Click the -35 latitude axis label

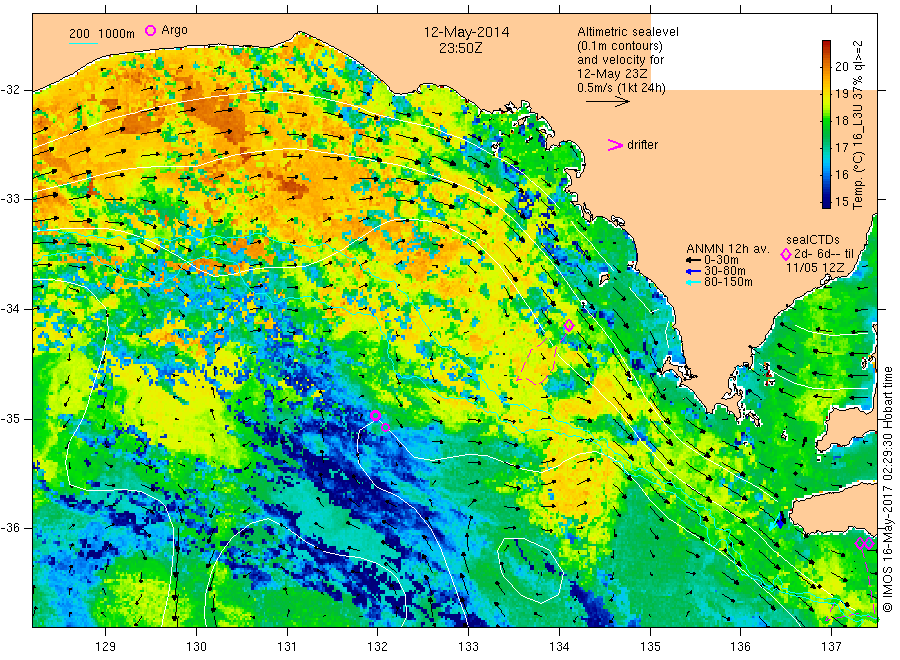pyautogui.click(x=10, y=418)
